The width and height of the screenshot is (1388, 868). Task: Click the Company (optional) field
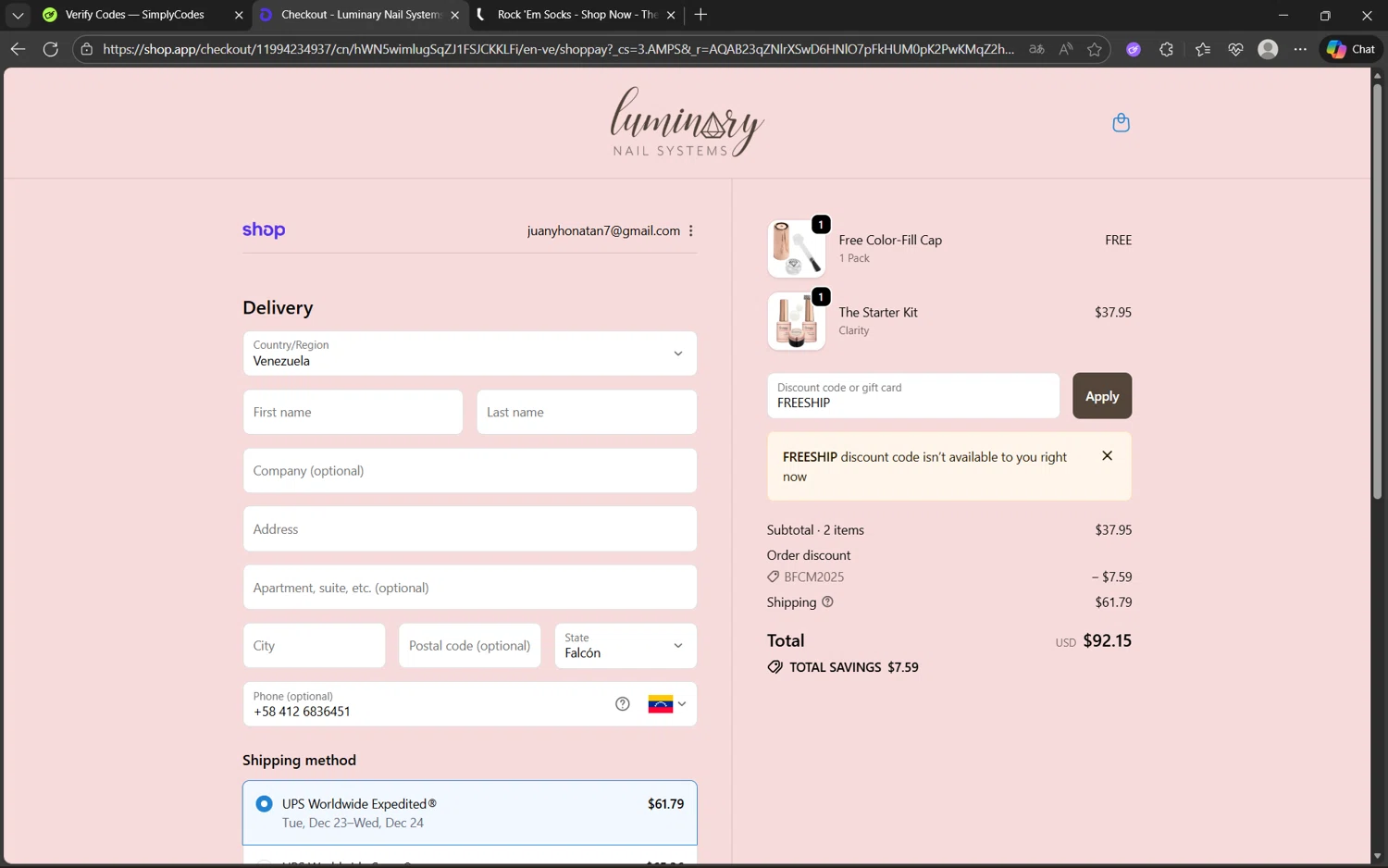coord(469,471)
